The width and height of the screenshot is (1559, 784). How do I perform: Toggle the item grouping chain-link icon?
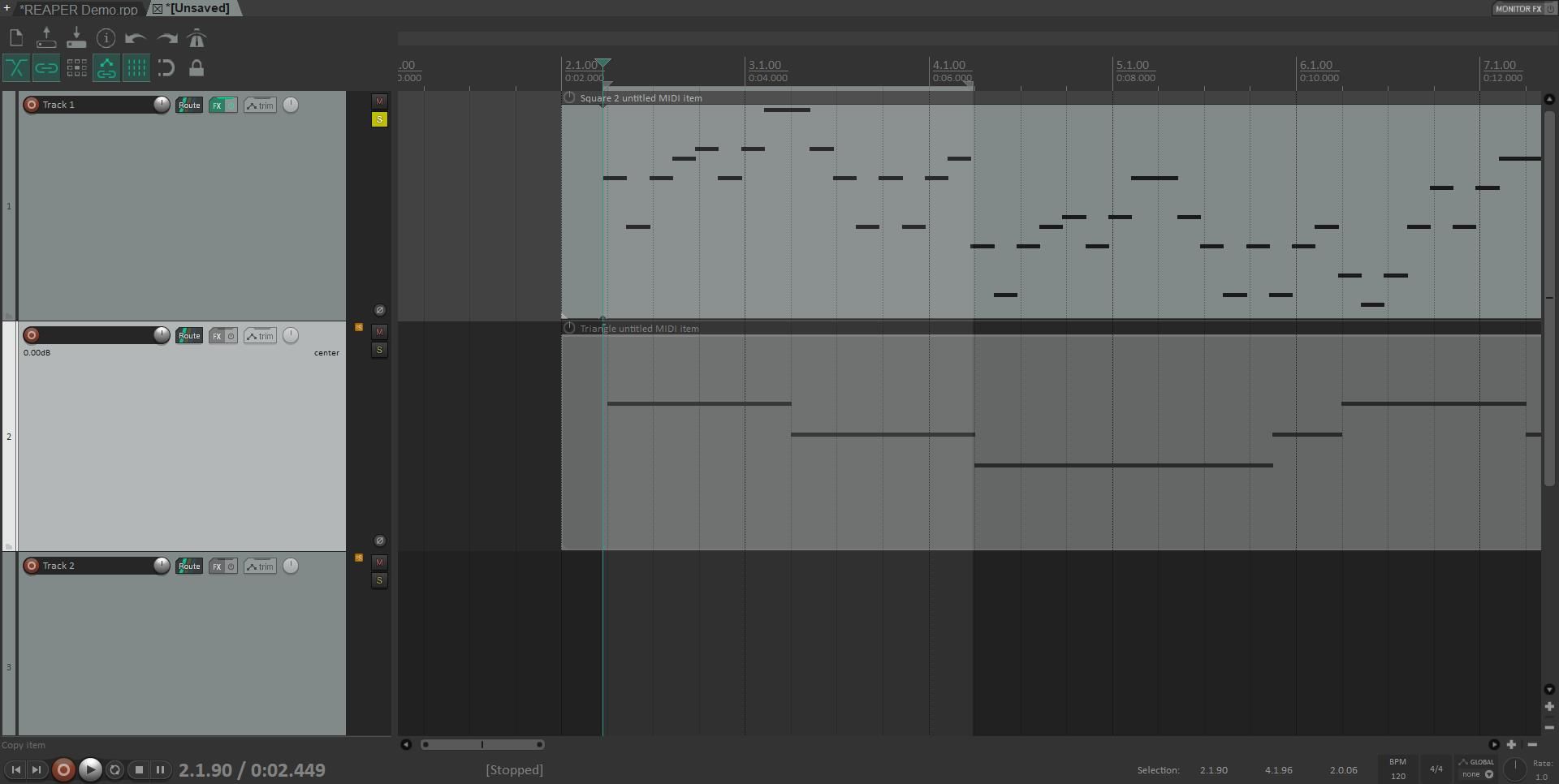(46, 68)
